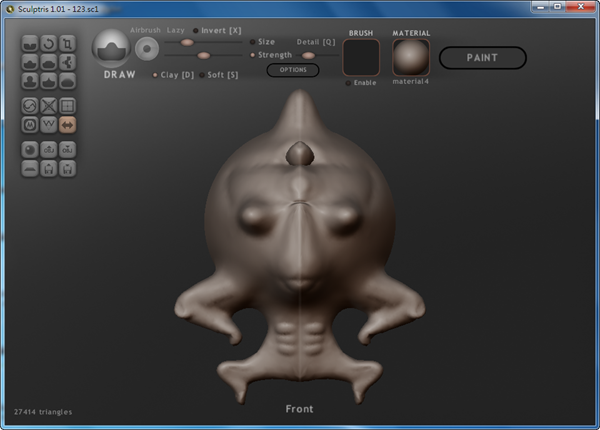600x430 pixels.
Task: Click the BRUSH heading text
Action: pos(361,33)
